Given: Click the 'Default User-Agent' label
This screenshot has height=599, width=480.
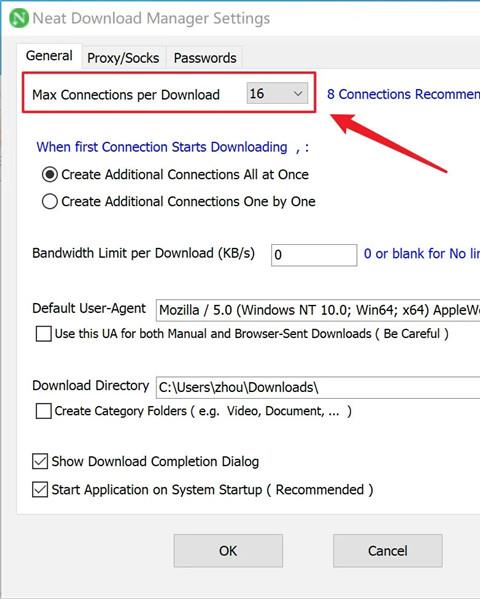Looking at the screenshot, I should [x=89, y=308].
